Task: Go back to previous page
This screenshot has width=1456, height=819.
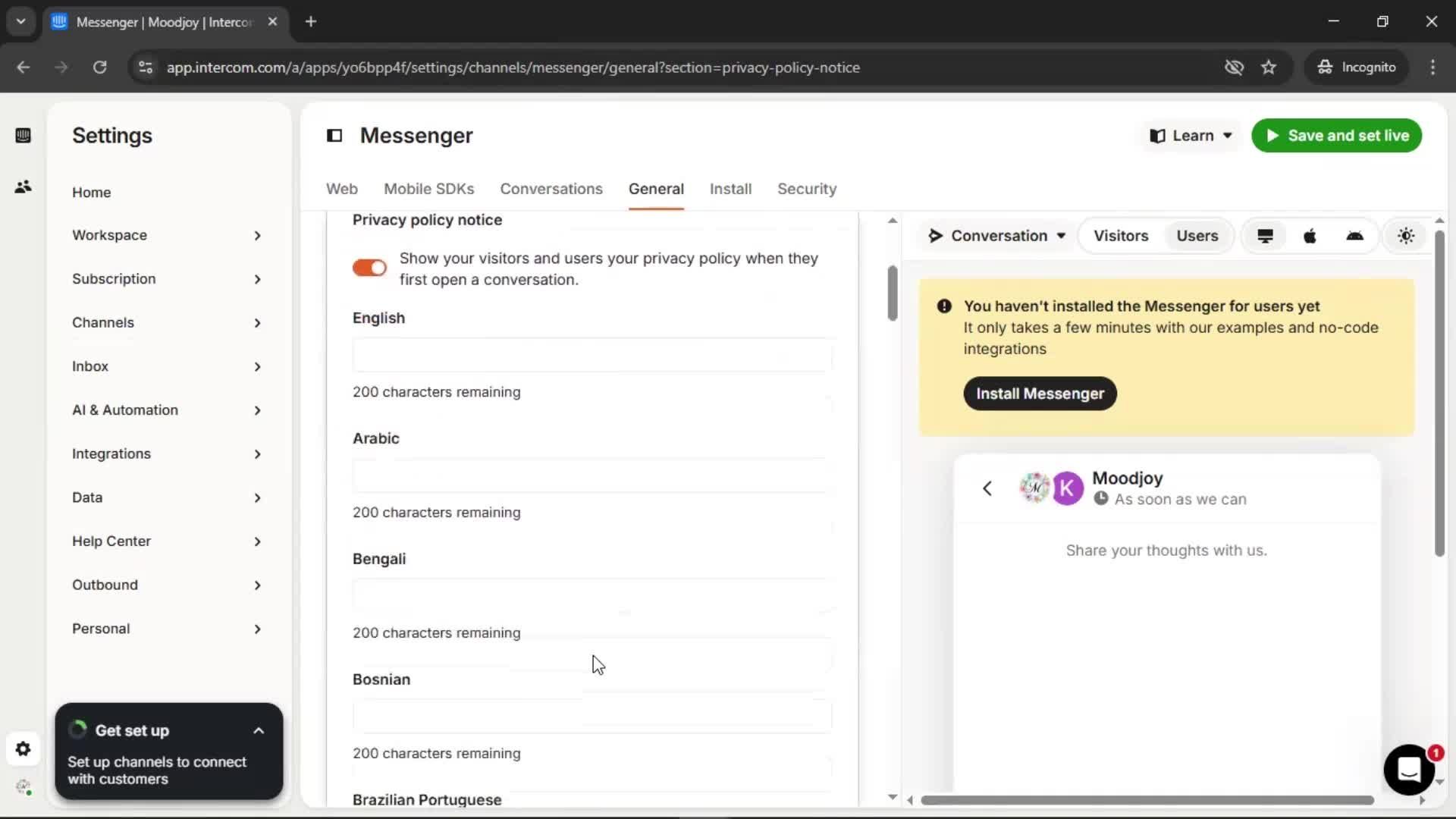Action: 23,67
